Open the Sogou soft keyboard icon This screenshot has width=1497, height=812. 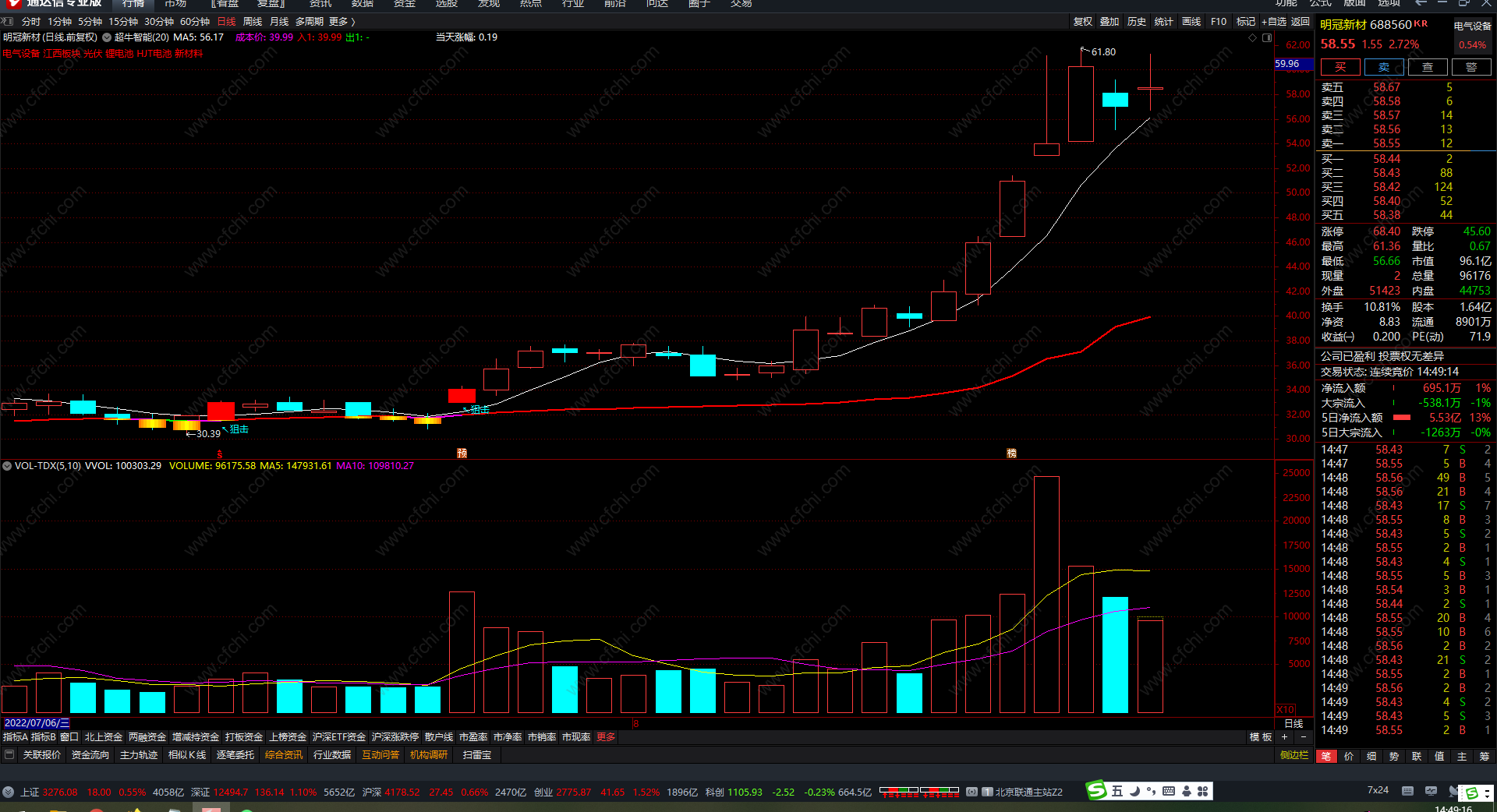pyautogui.click(x=1169, y=791)
